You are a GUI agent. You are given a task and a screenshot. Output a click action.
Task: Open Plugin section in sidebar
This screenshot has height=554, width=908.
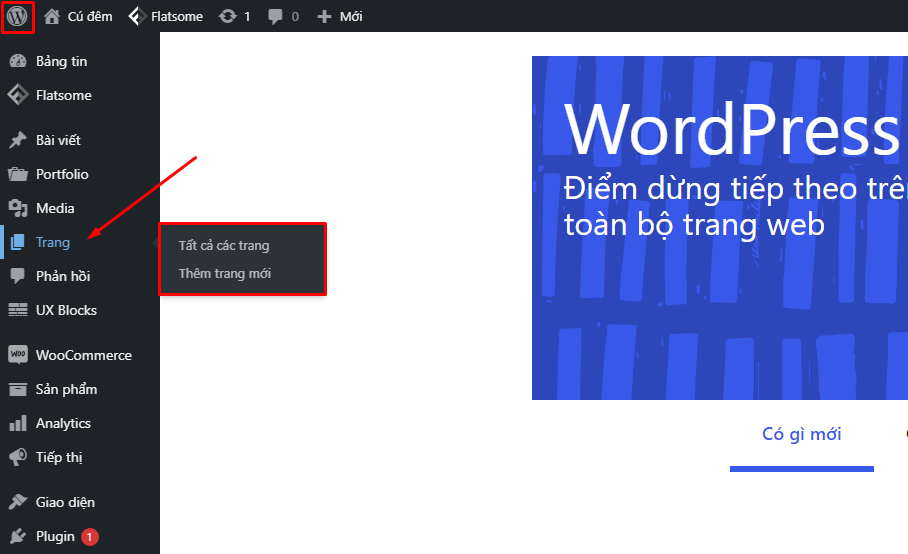[x=55, y=537]
